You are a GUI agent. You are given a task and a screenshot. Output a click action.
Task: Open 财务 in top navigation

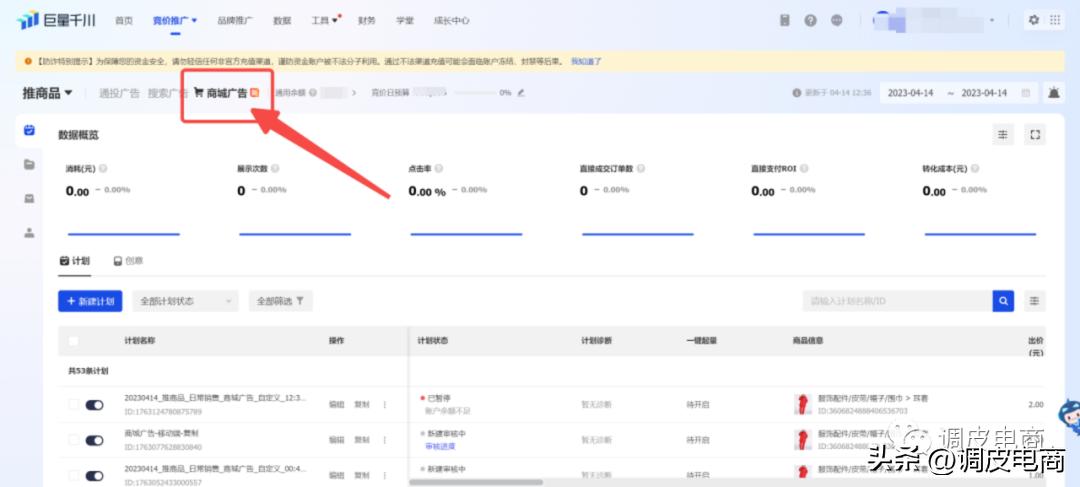pos(367,21)
